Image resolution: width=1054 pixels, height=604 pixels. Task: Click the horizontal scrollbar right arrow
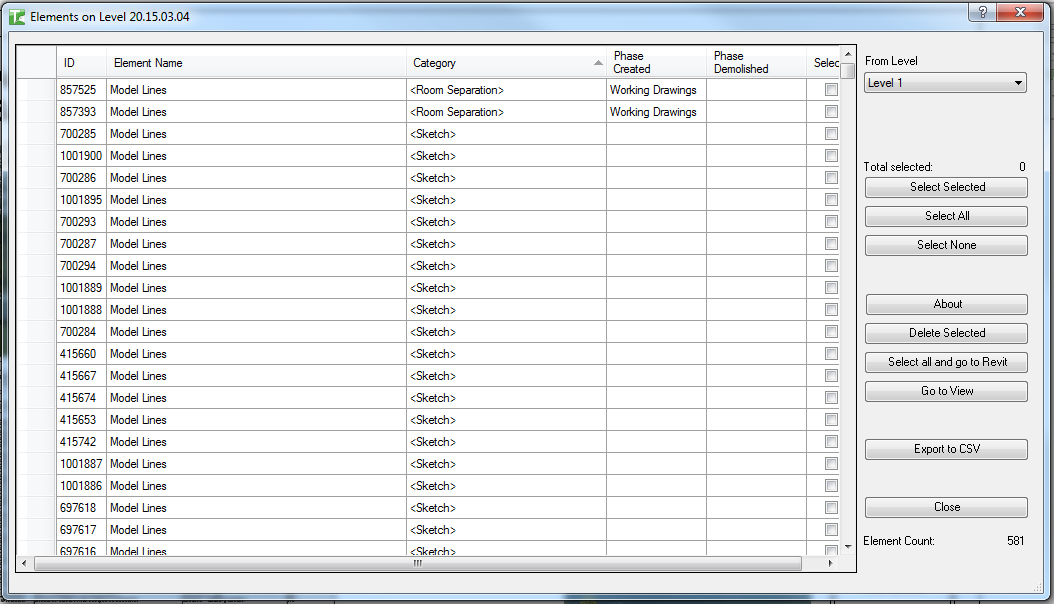[831, 564]
